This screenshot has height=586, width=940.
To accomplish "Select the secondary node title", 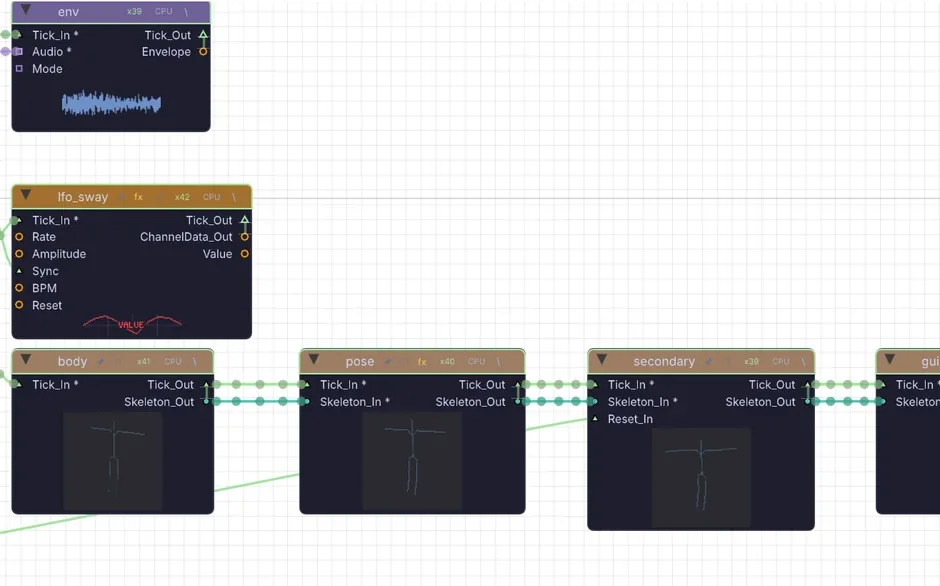I will (x=664, y=362).
